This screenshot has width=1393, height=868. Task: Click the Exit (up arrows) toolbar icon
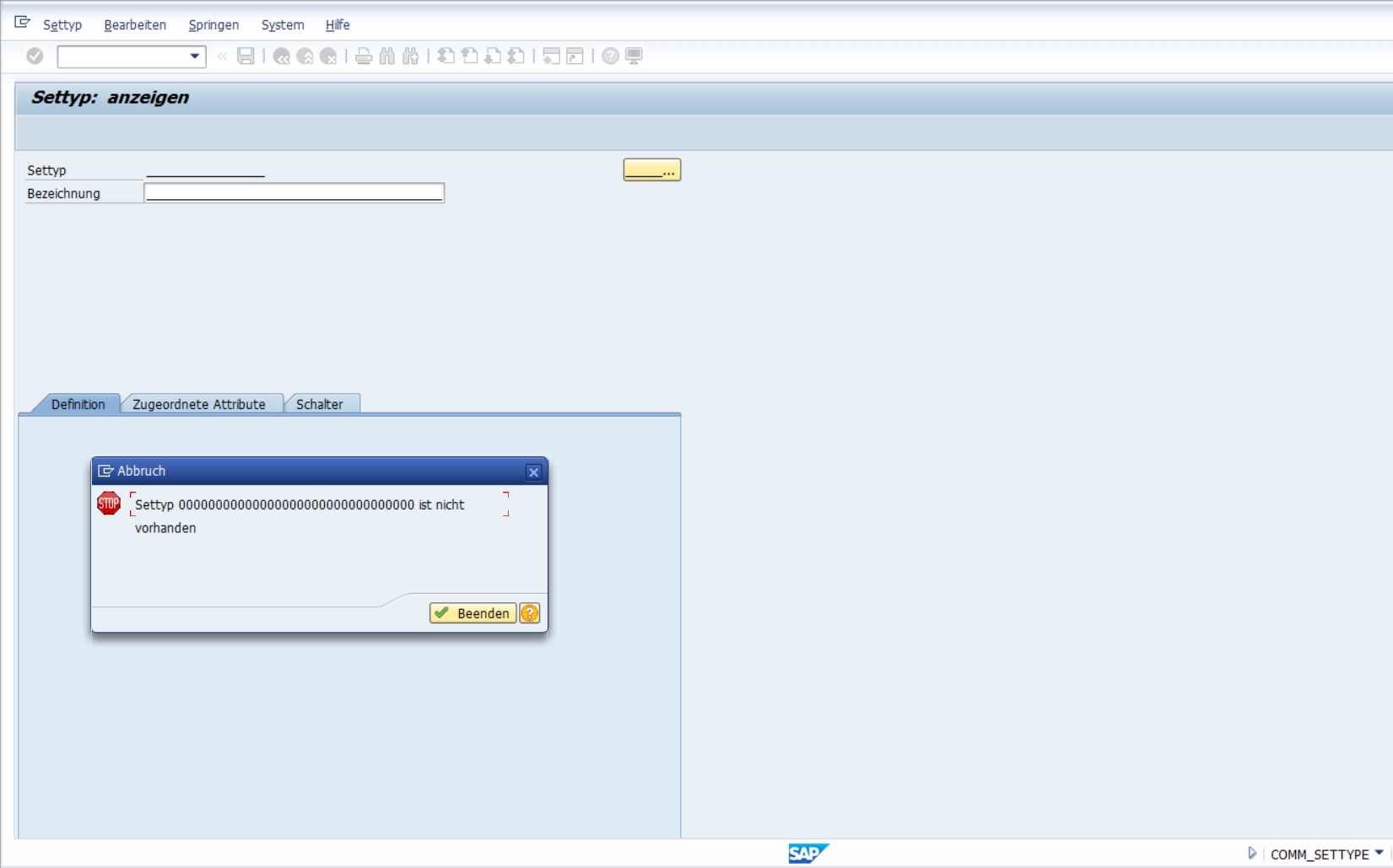305,57
